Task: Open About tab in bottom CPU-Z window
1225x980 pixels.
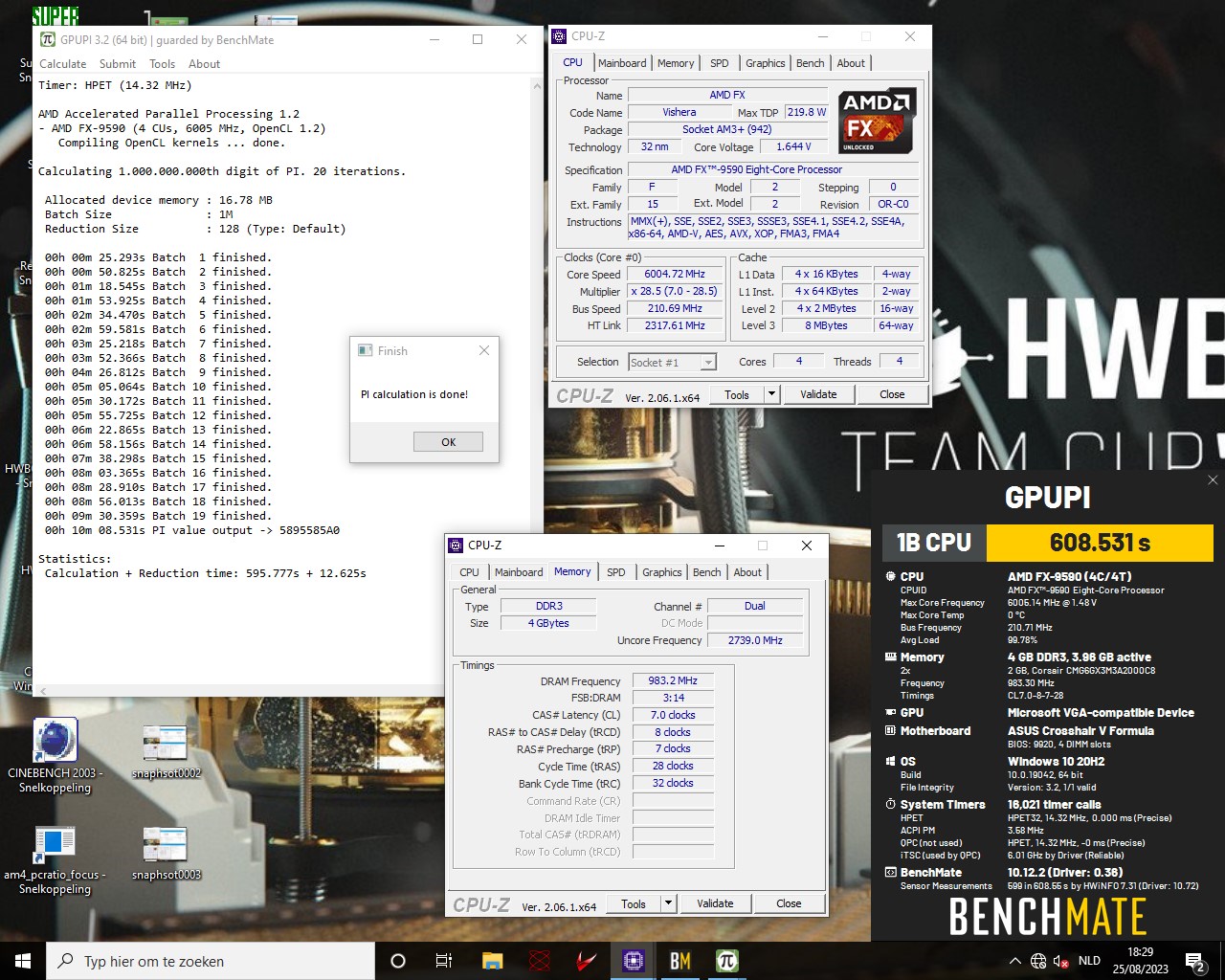Action: 747,572
